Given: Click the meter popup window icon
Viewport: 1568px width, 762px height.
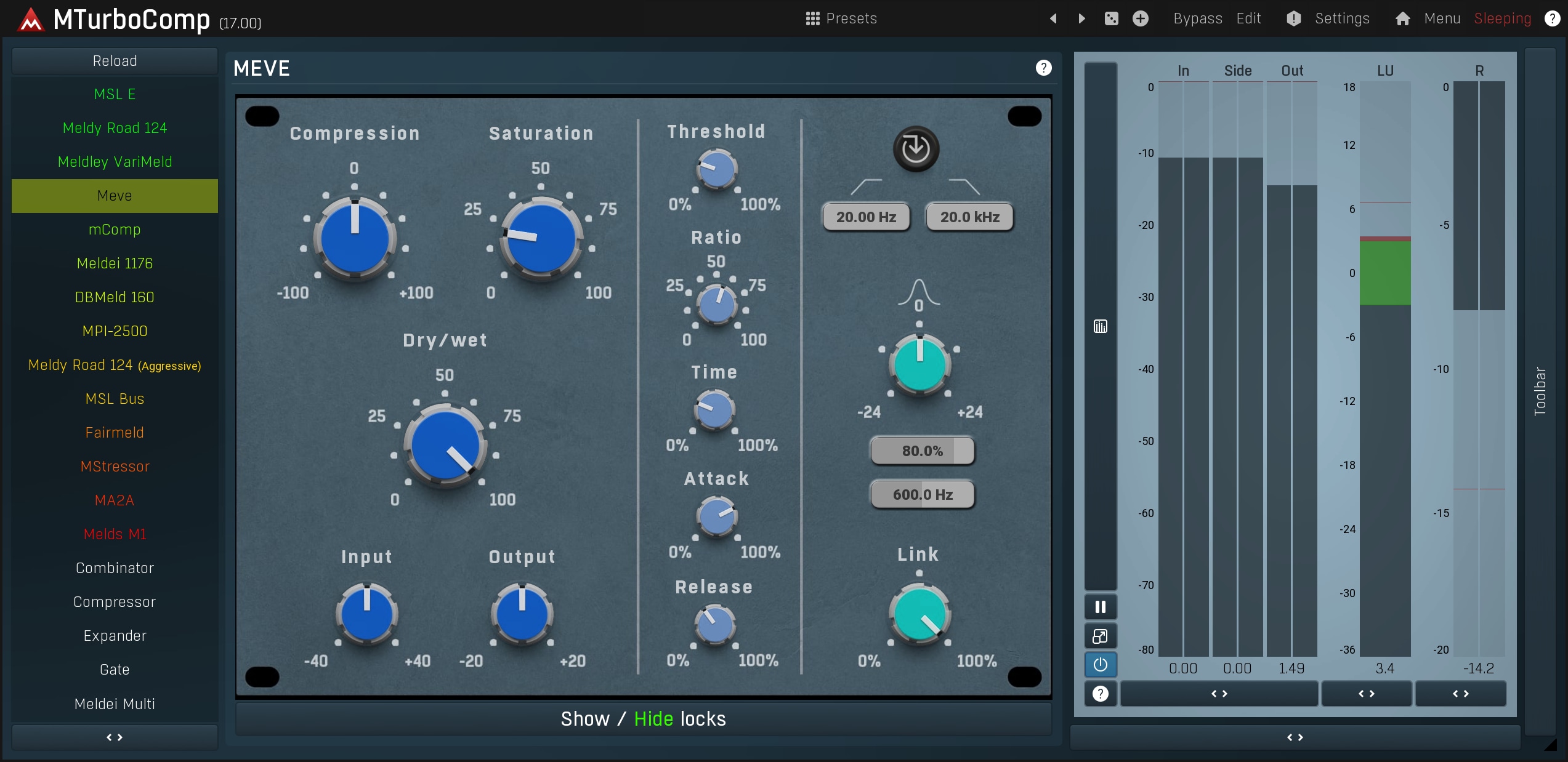Looking at the screenshot, I should click(1100, 636).
